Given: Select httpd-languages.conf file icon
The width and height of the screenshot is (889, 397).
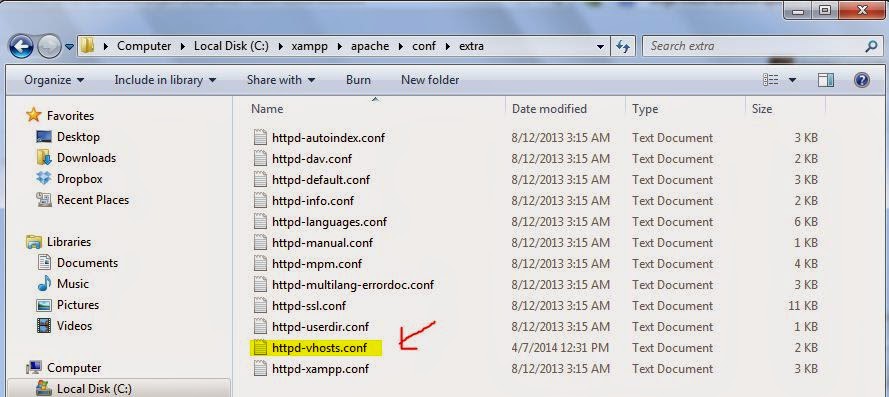Looking at the screenshot, I should tap(260, 222).
